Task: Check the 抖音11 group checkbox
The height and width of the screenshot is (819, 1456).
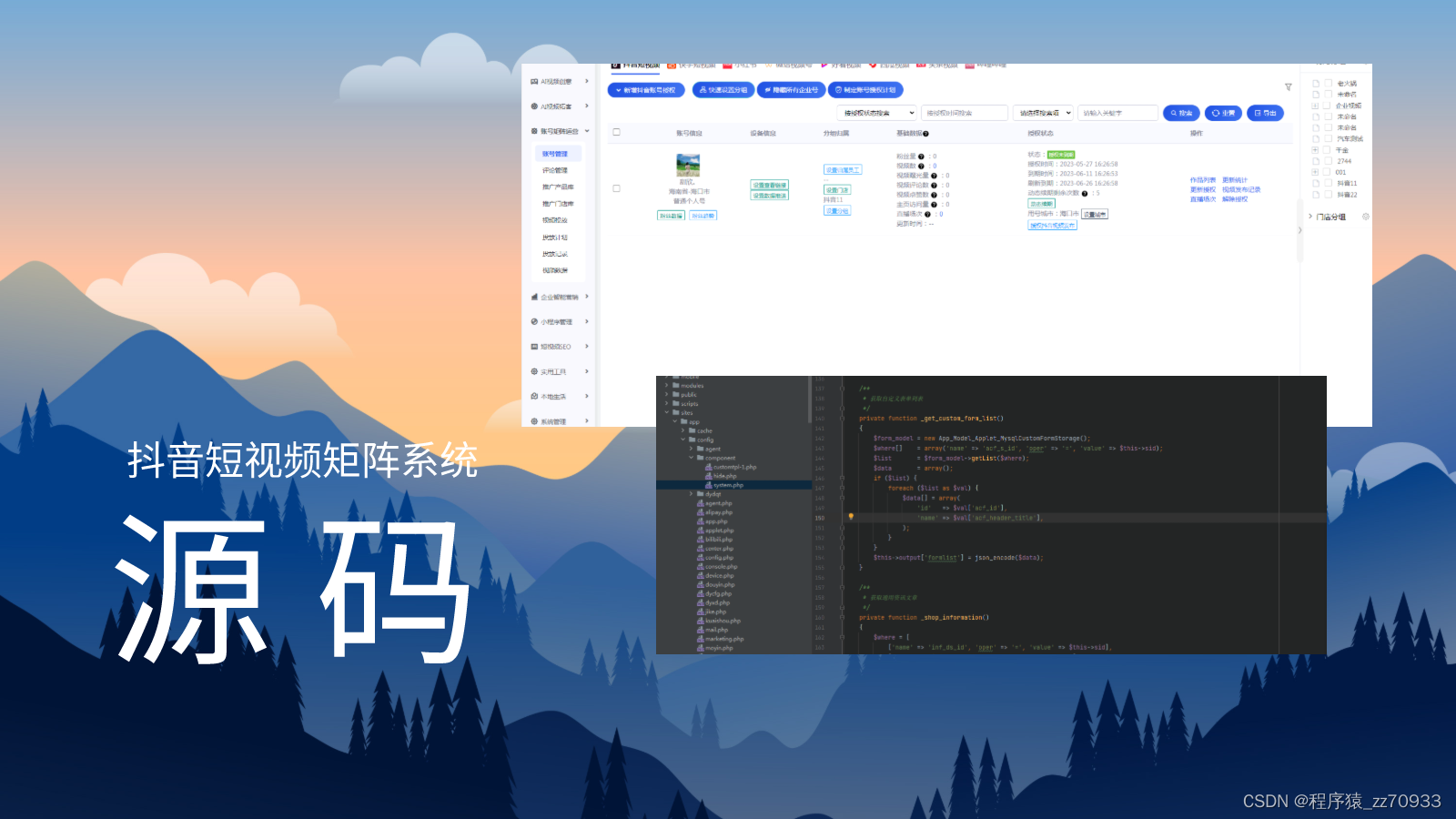Action: coord(1328,183)
